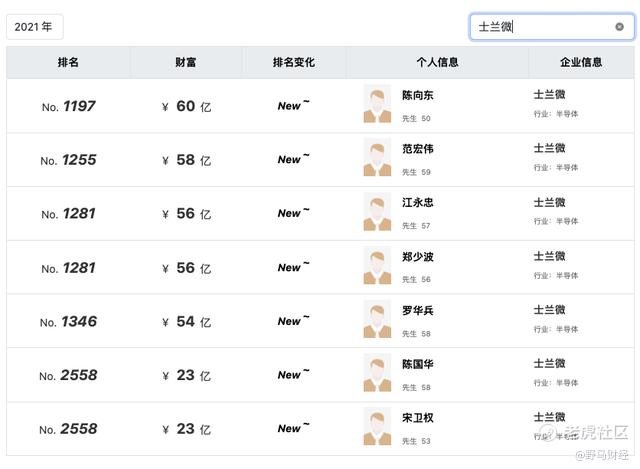
Task: Click 陈国华's avatar picture
Action: (377, 374)
